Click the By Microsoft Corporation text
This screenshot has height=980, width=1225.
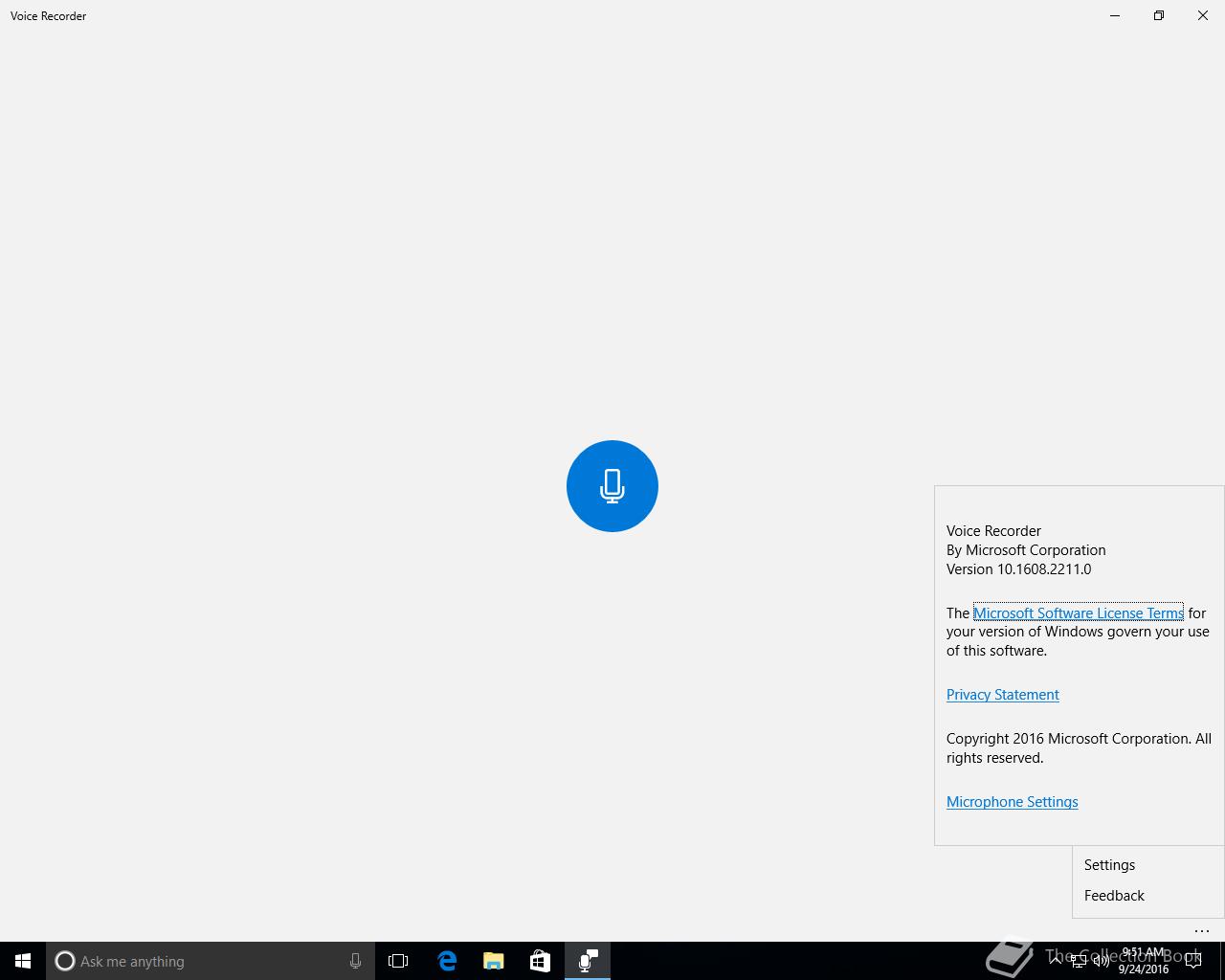tap(1026, 550)
